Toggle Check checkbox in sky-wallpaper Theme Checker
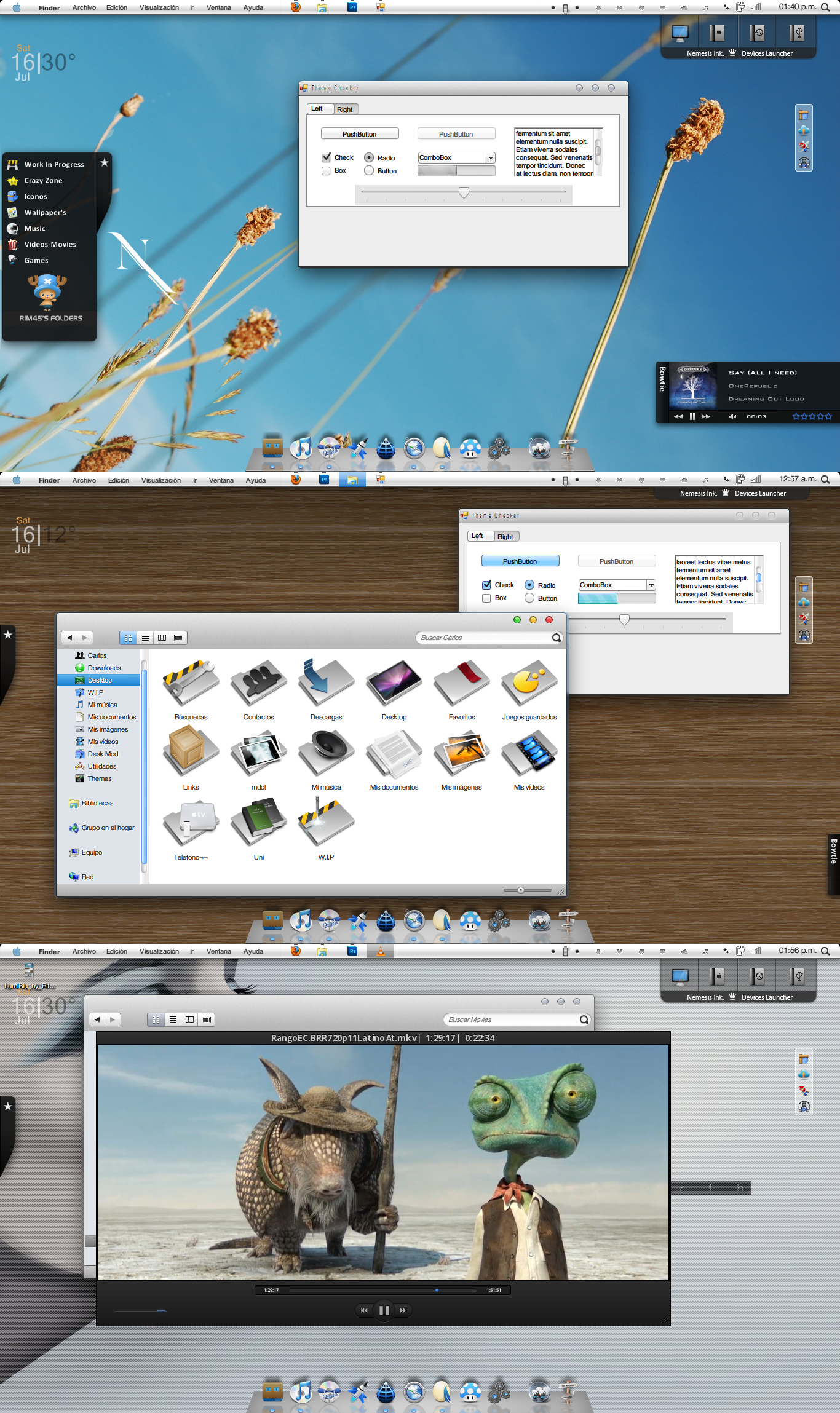 pyautogui.click(x=327, y=157)
